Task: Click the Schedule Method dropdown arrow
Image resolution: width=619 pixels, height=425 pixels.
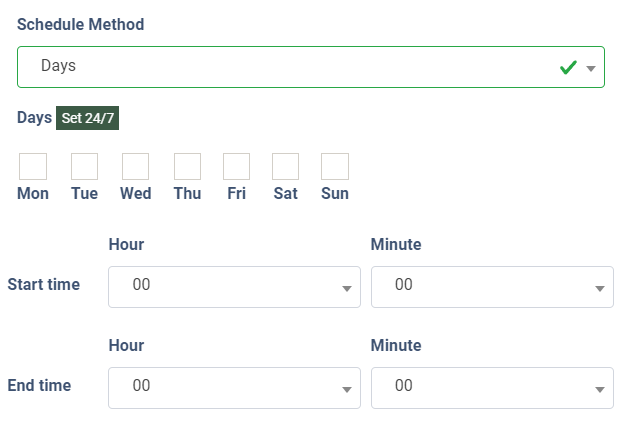Action: 591,69
